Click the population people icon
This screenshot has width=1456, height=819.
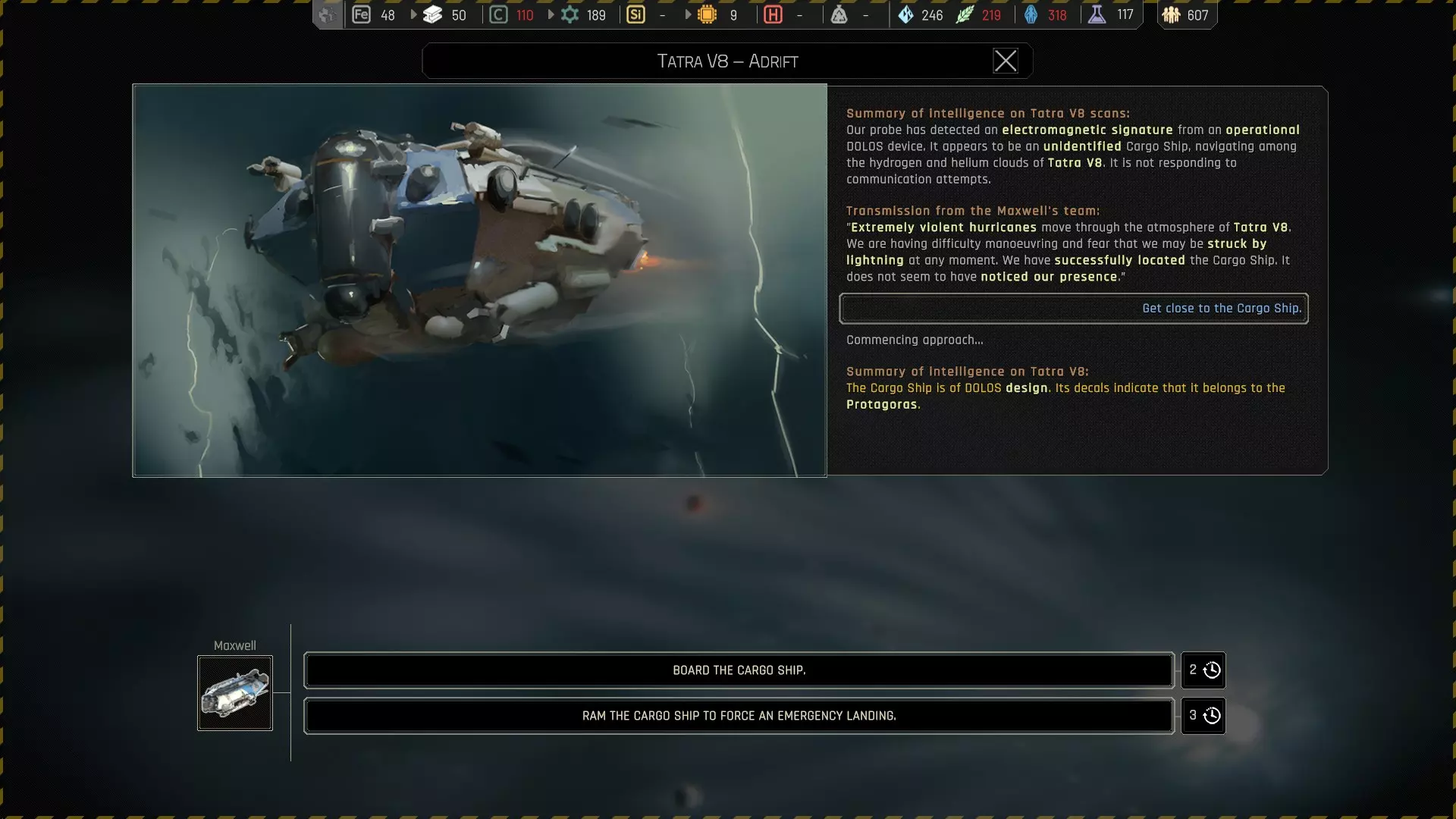[x=1171, y=15]
